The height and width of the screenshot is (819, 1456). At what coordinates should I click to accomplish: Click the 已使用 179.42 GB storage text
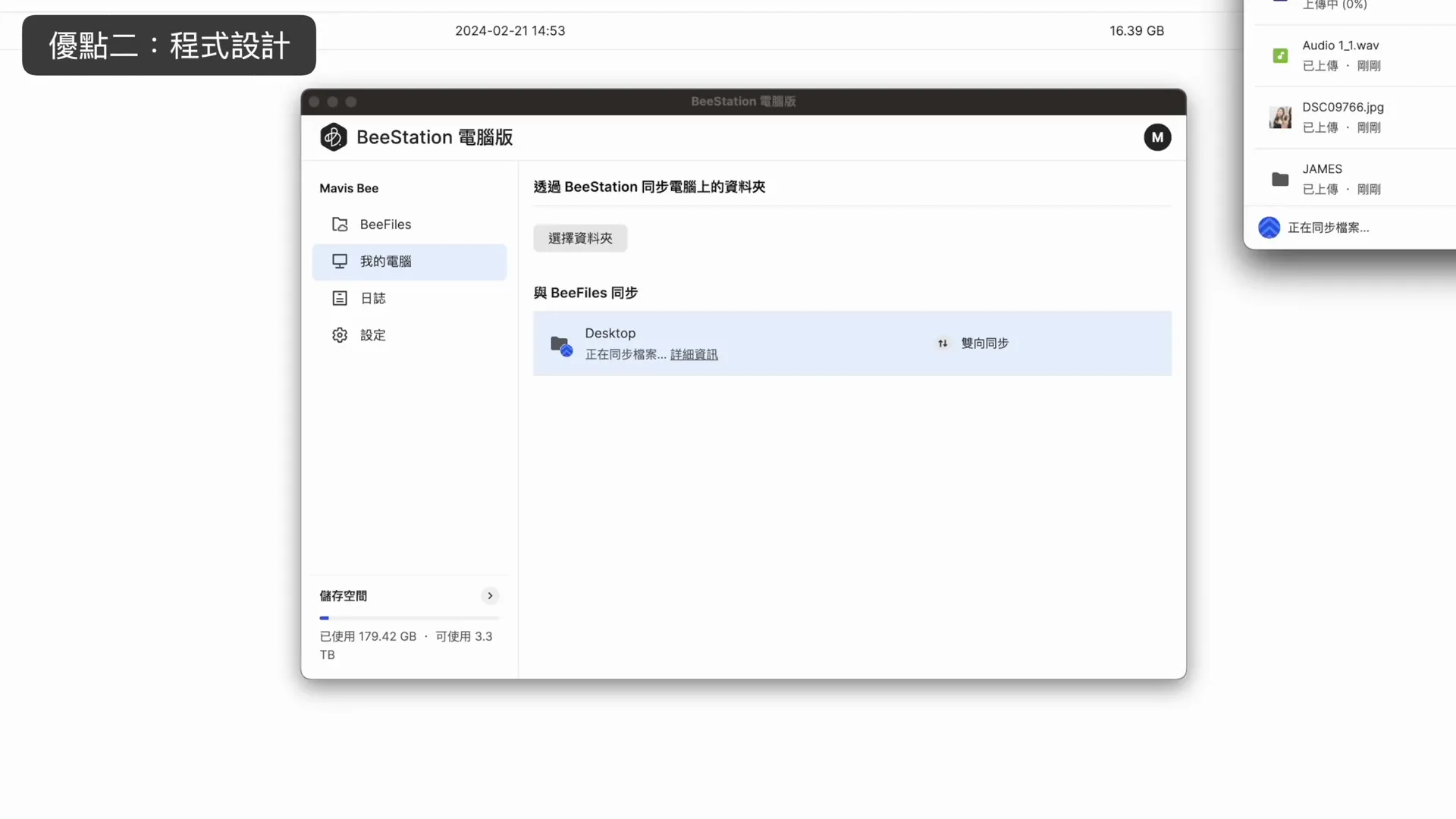[368, 636]
